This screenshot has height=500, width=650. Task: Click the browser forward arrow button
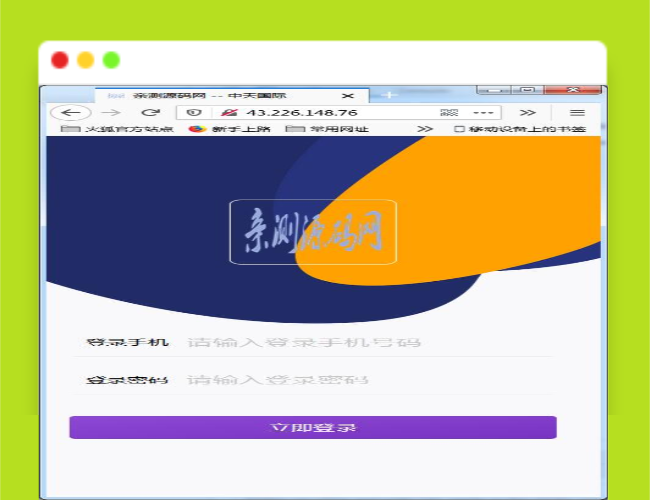point(111,112)
